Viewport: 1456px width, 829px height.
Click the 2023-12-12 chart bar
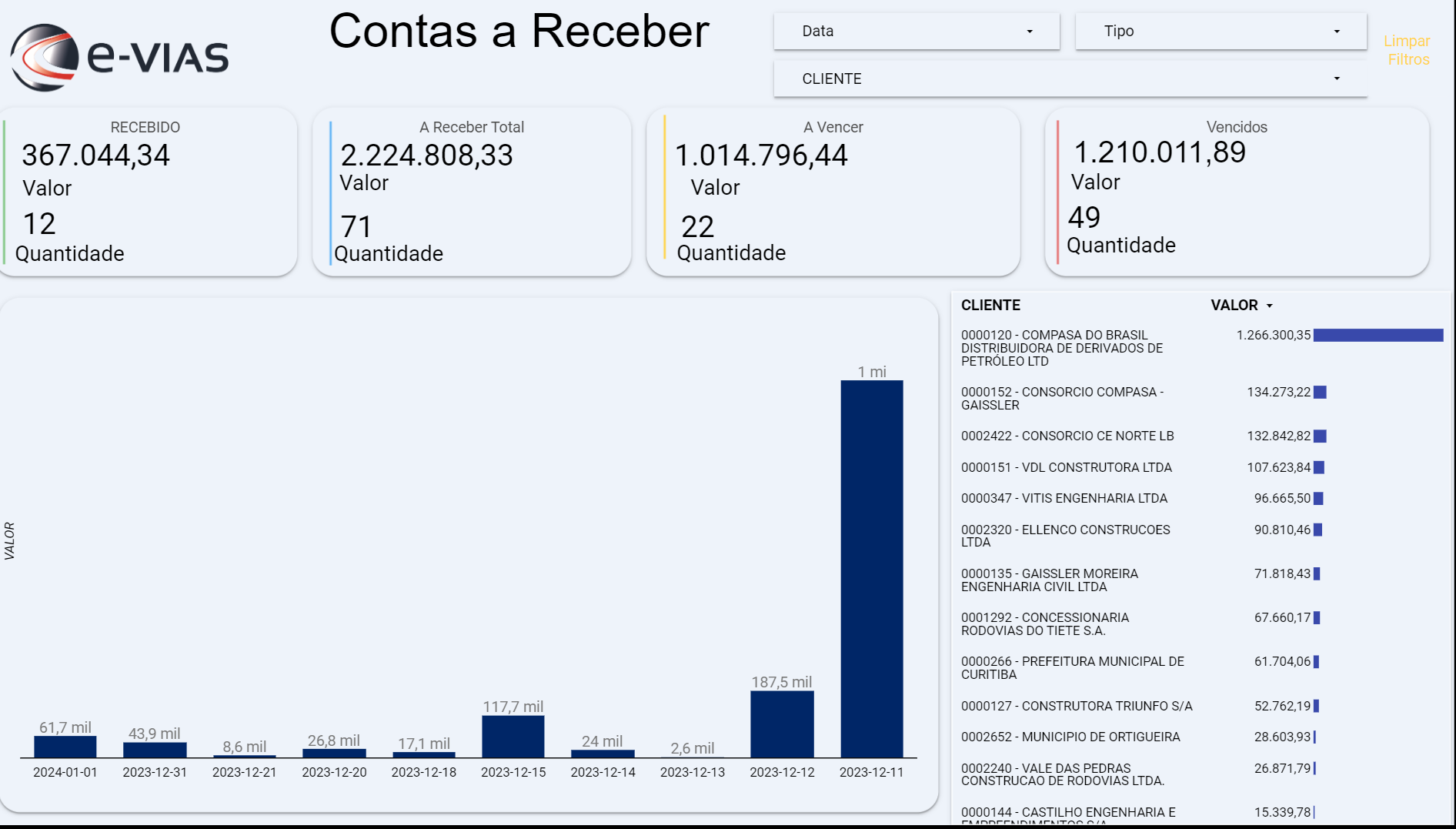[x=782, y=724]
